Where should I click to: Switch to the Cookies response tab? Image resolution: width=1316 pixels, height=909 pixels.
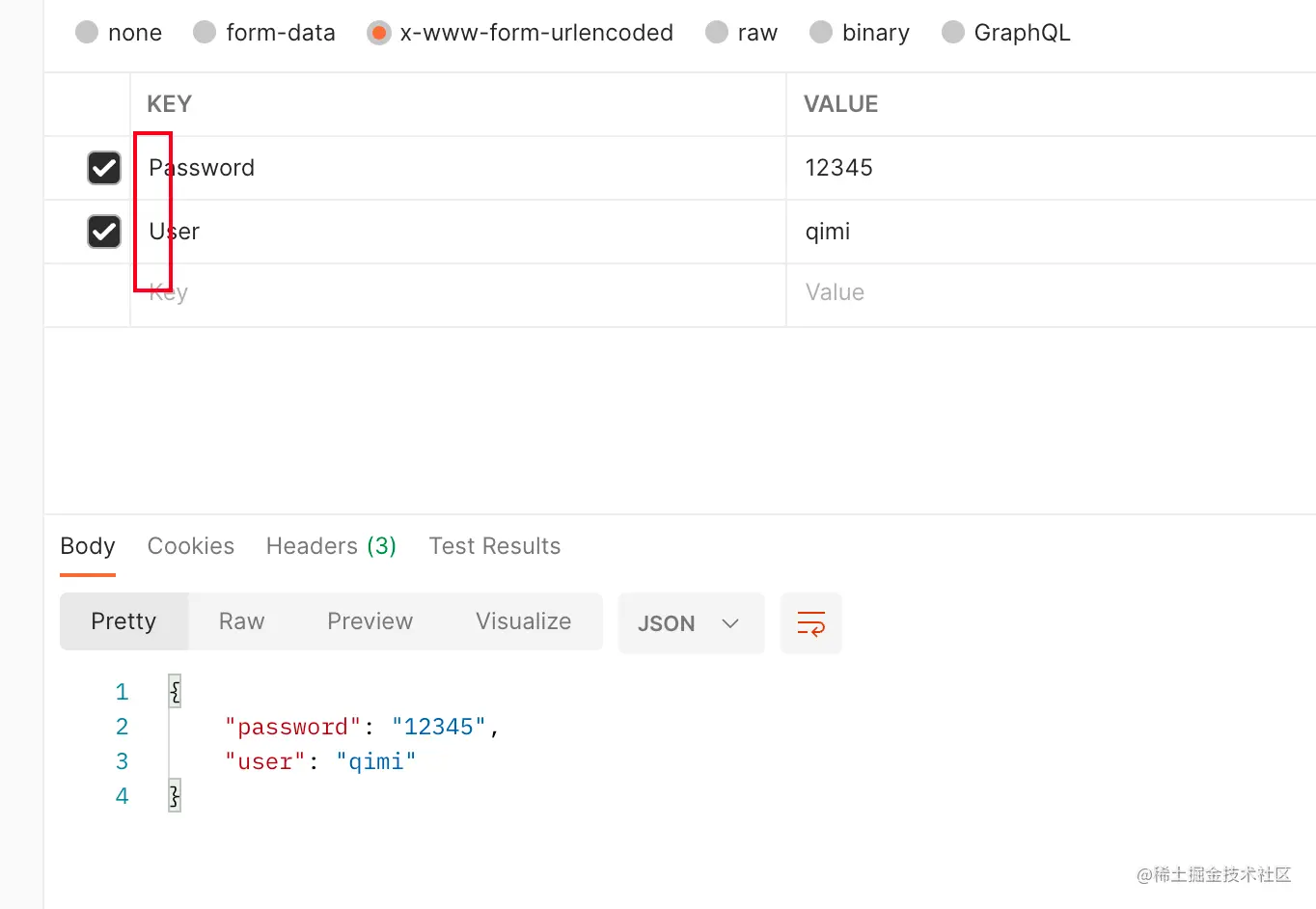[191, 546]
